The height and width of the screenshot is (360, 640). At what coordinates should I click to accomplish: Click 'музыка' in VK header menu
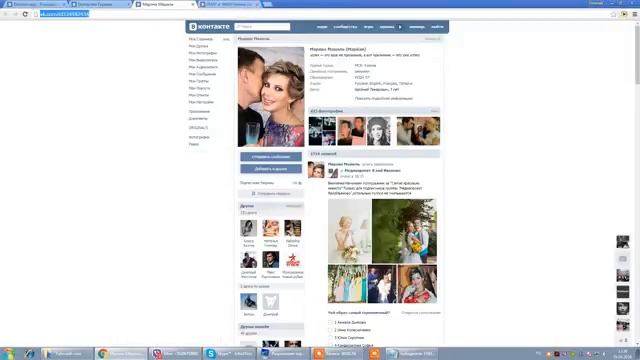(387, 27)
